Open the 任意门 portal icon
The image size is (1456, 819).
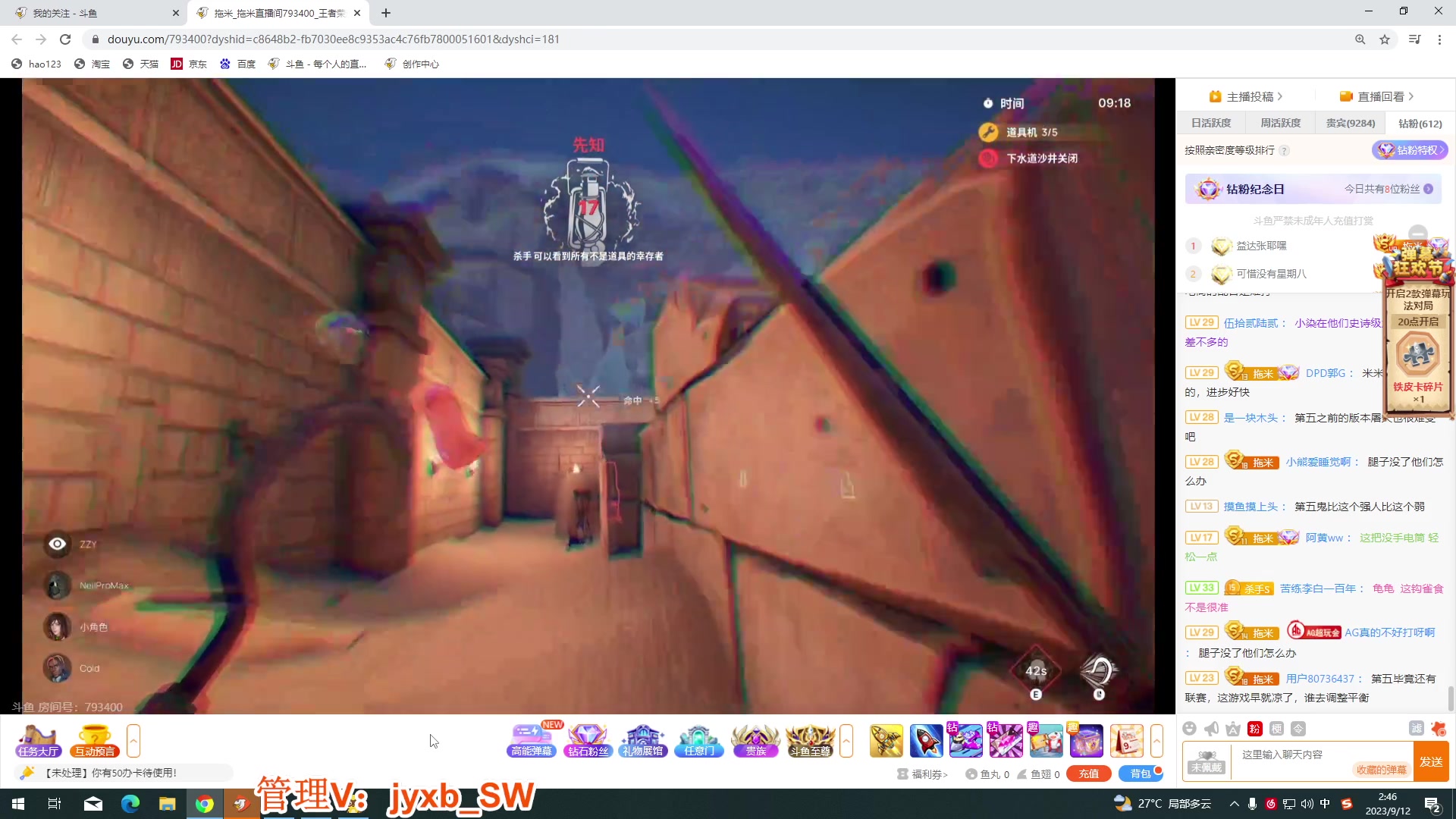(699, 741)
